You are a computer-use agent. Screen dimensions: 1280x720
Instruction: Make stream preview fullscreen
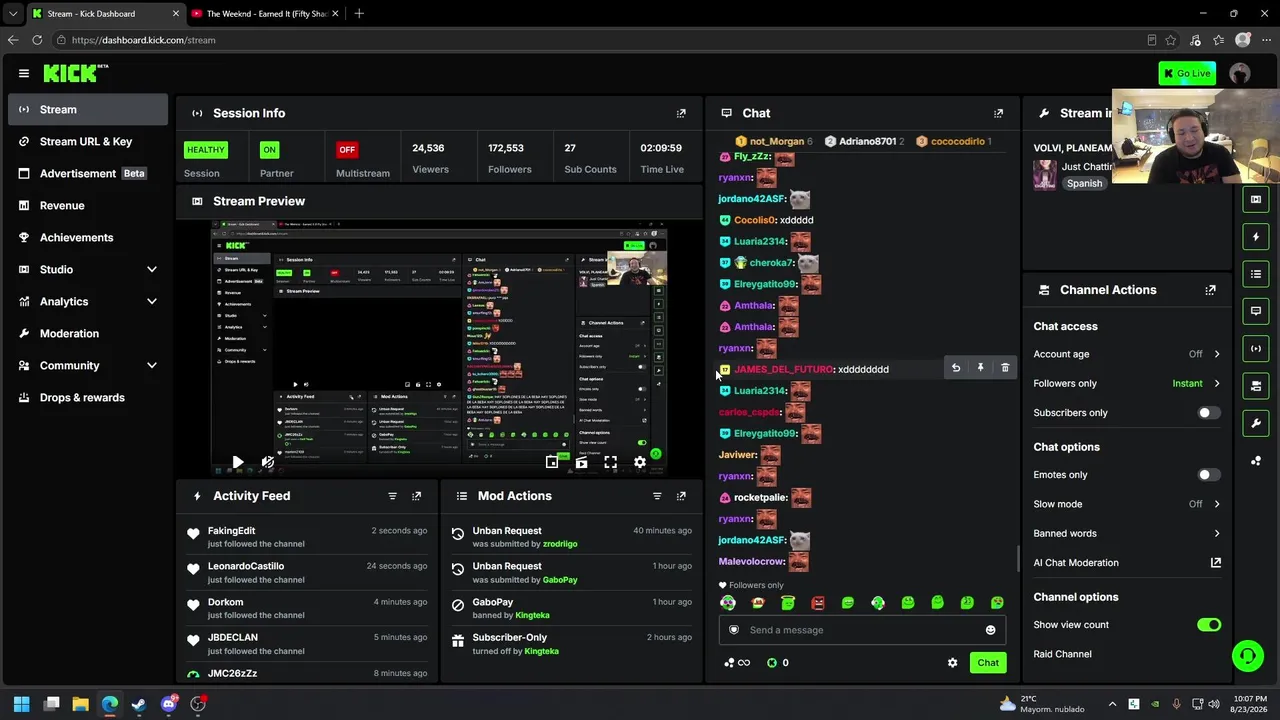point(610,462)
